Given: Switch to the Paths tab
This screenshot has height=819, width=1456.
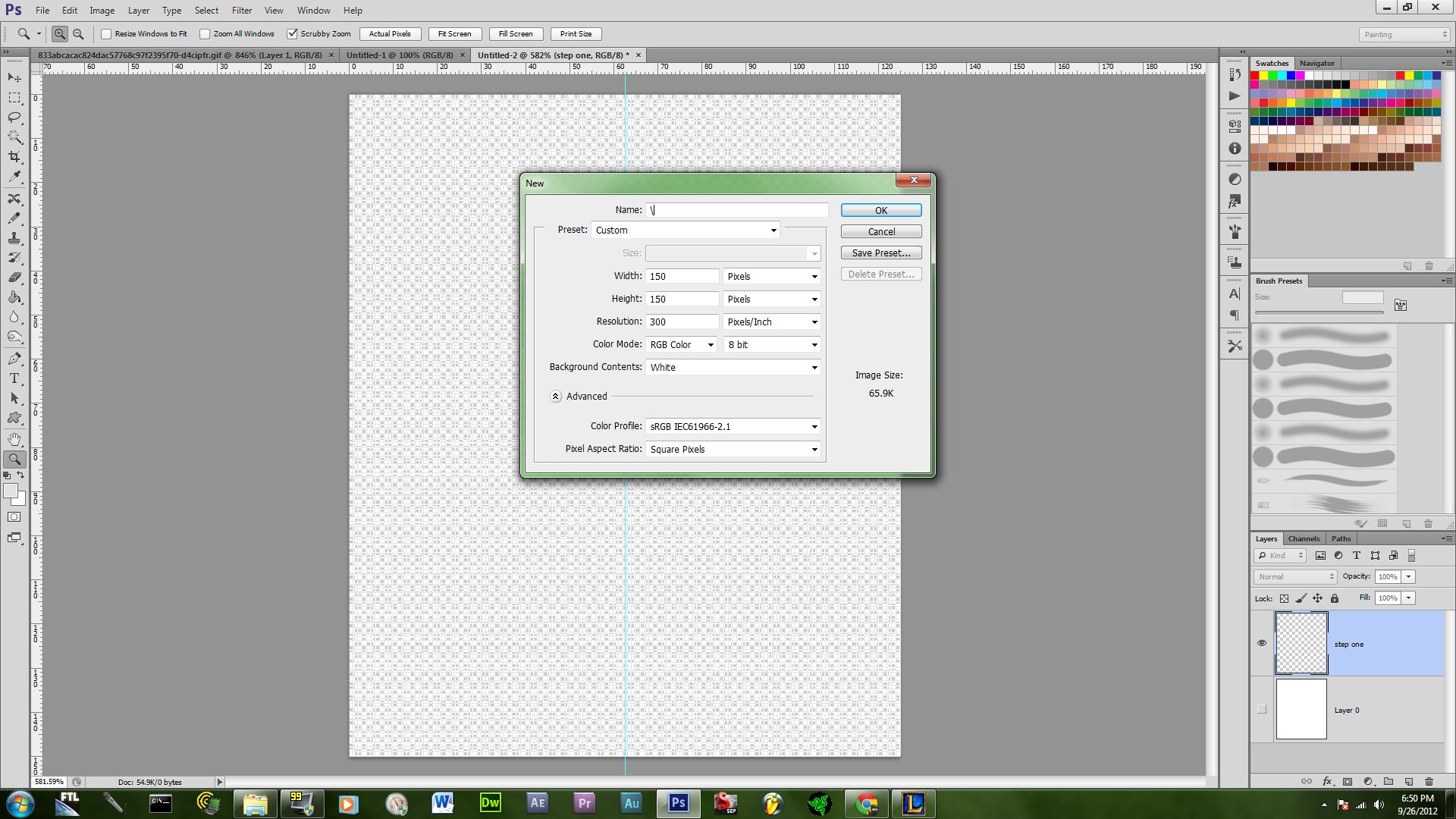Looking at the screenshot, I should click(x=1340, y=538).
